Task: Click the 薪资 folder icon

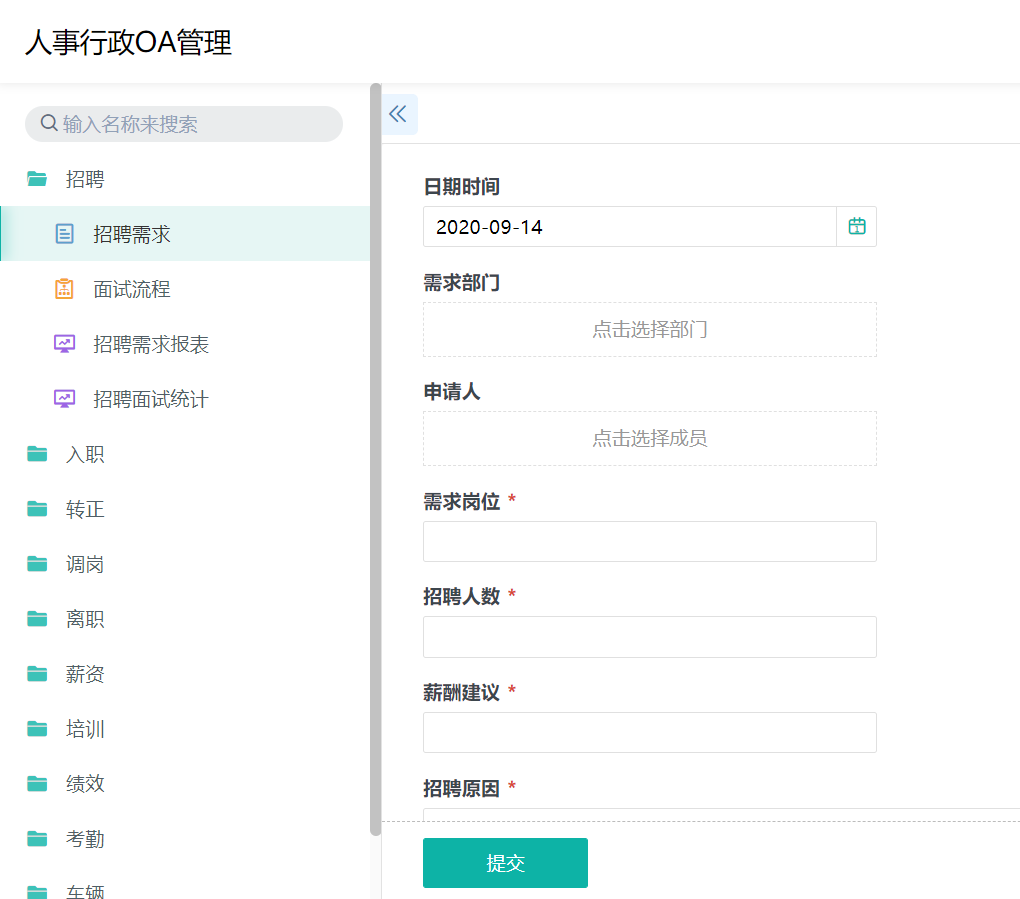Action: point(37,673)
